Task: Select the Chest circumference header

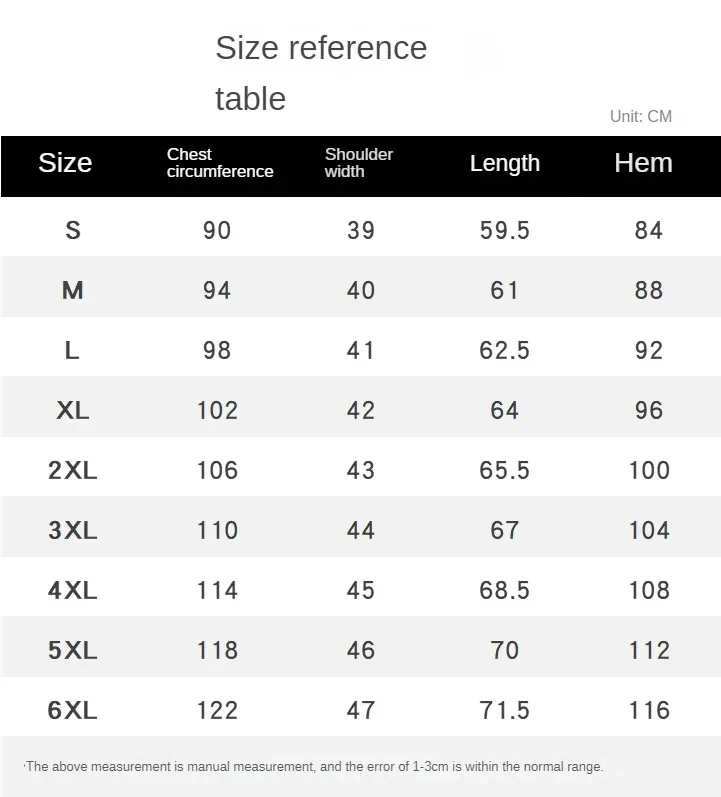Action: coord(220,163)
